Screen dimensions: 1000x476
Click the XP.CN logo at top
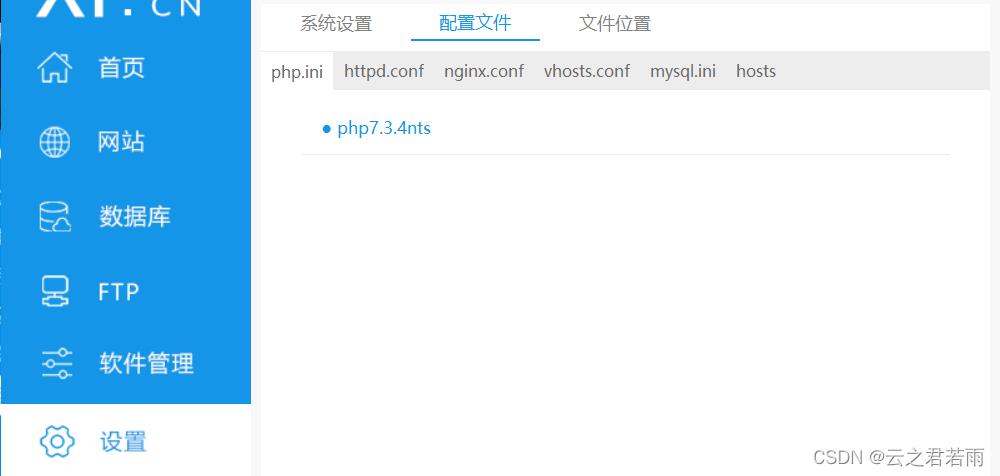point(119,8)
